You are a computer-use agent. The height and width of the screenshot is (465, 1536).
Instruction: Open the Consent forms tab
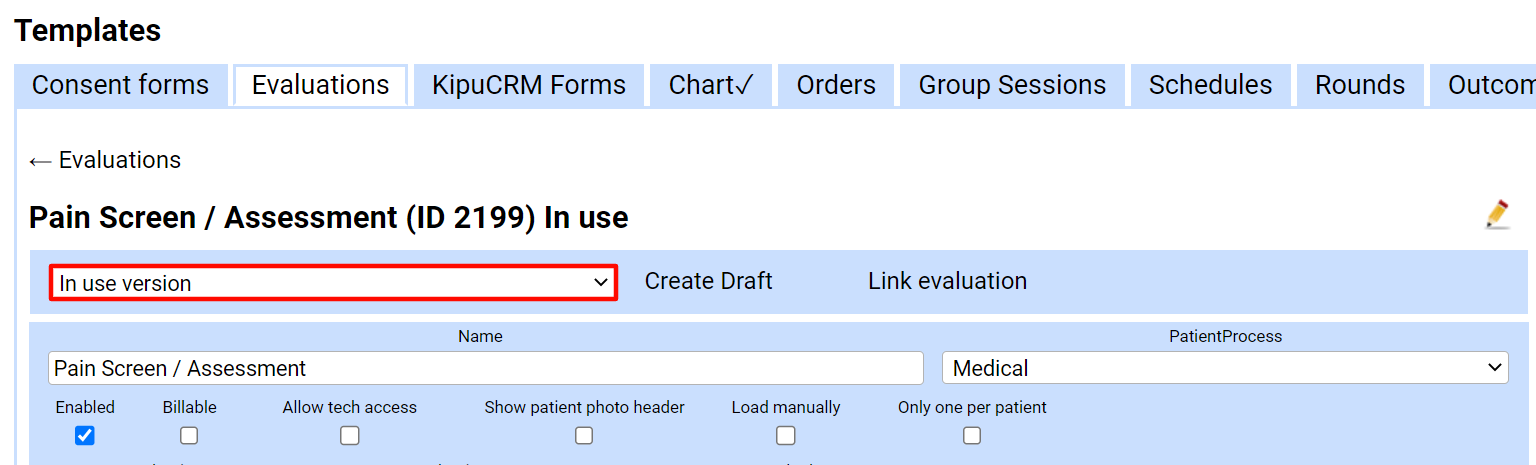(120, 85)
